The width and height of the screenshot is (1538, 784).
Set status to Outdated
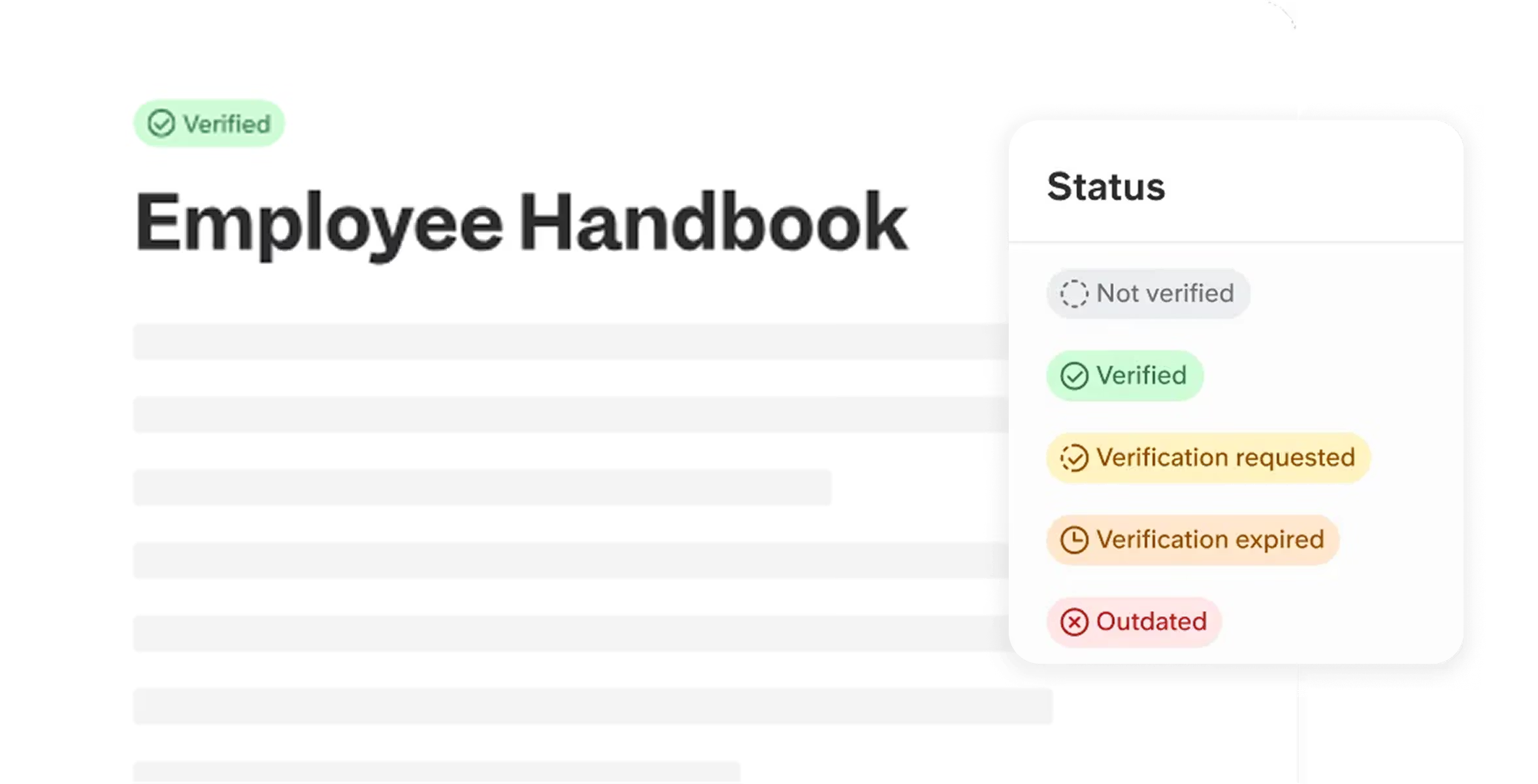[1134, 622]
